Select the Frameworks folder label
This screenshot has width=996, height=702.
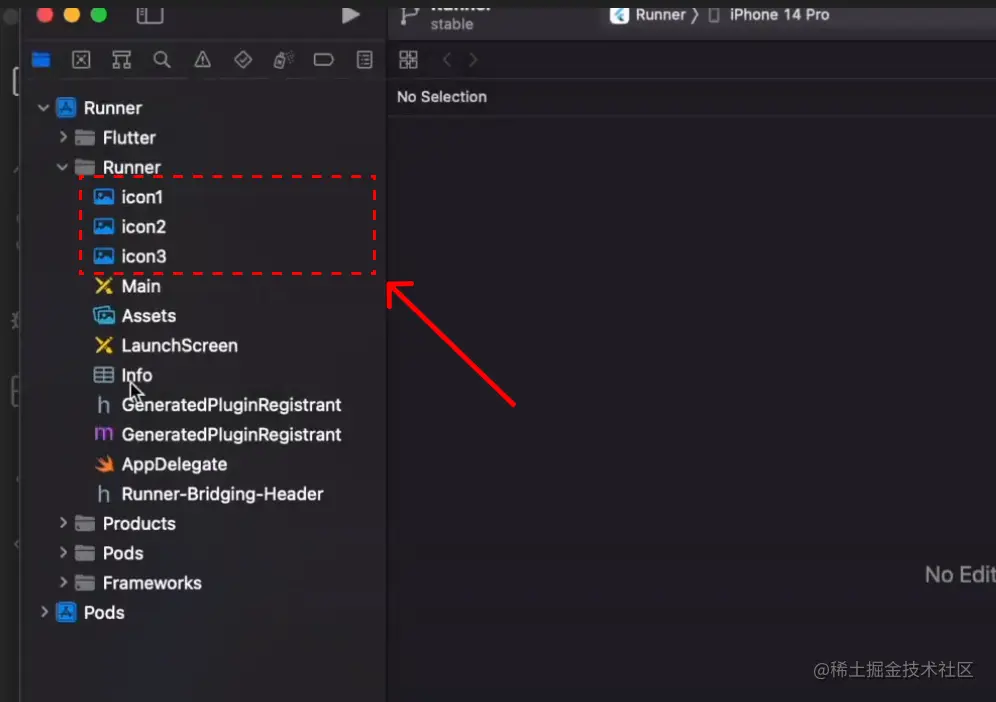click(152, 583)
